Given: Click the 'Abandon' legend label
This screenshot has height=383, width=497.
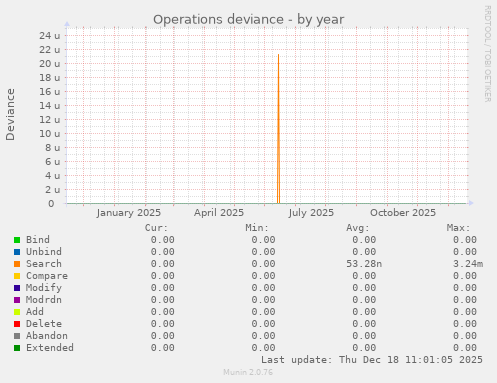Looking at the screenshot, I should pyautogui.click(x=47, y=336).
